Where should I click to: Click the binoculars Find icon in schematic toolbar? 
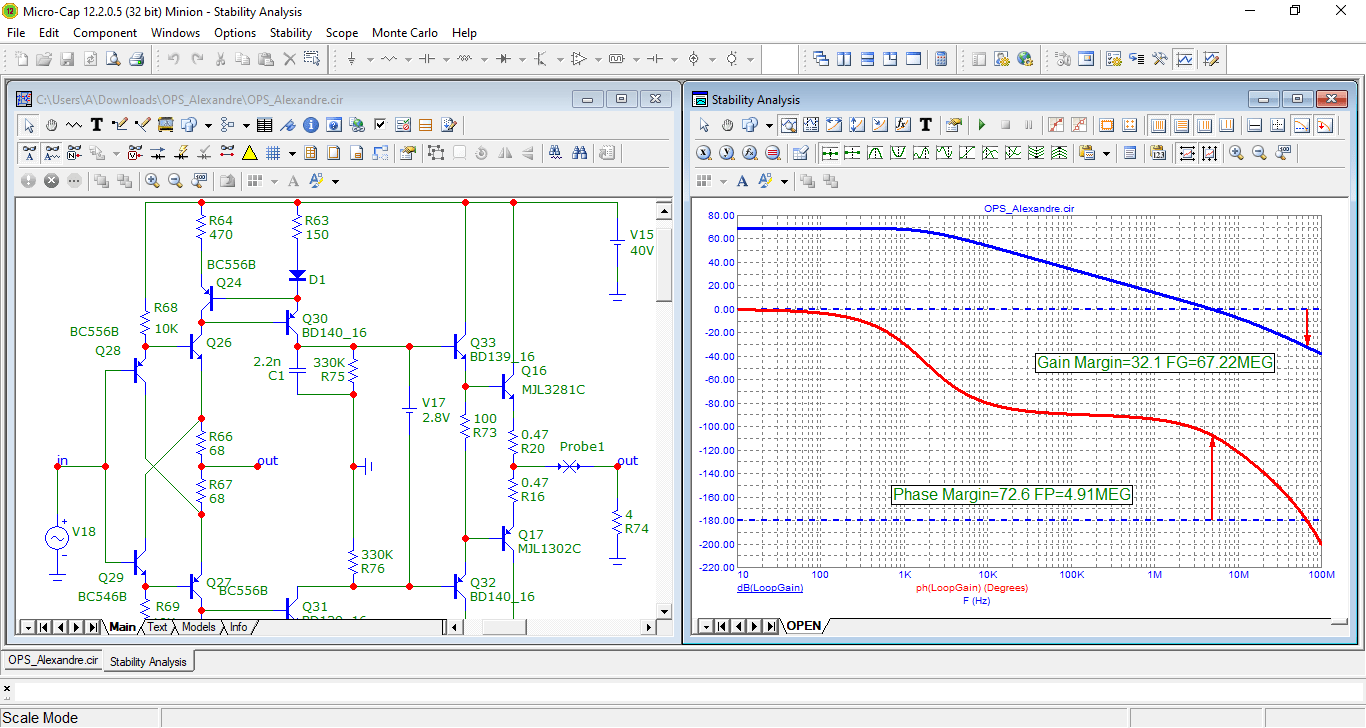[579, 153]
